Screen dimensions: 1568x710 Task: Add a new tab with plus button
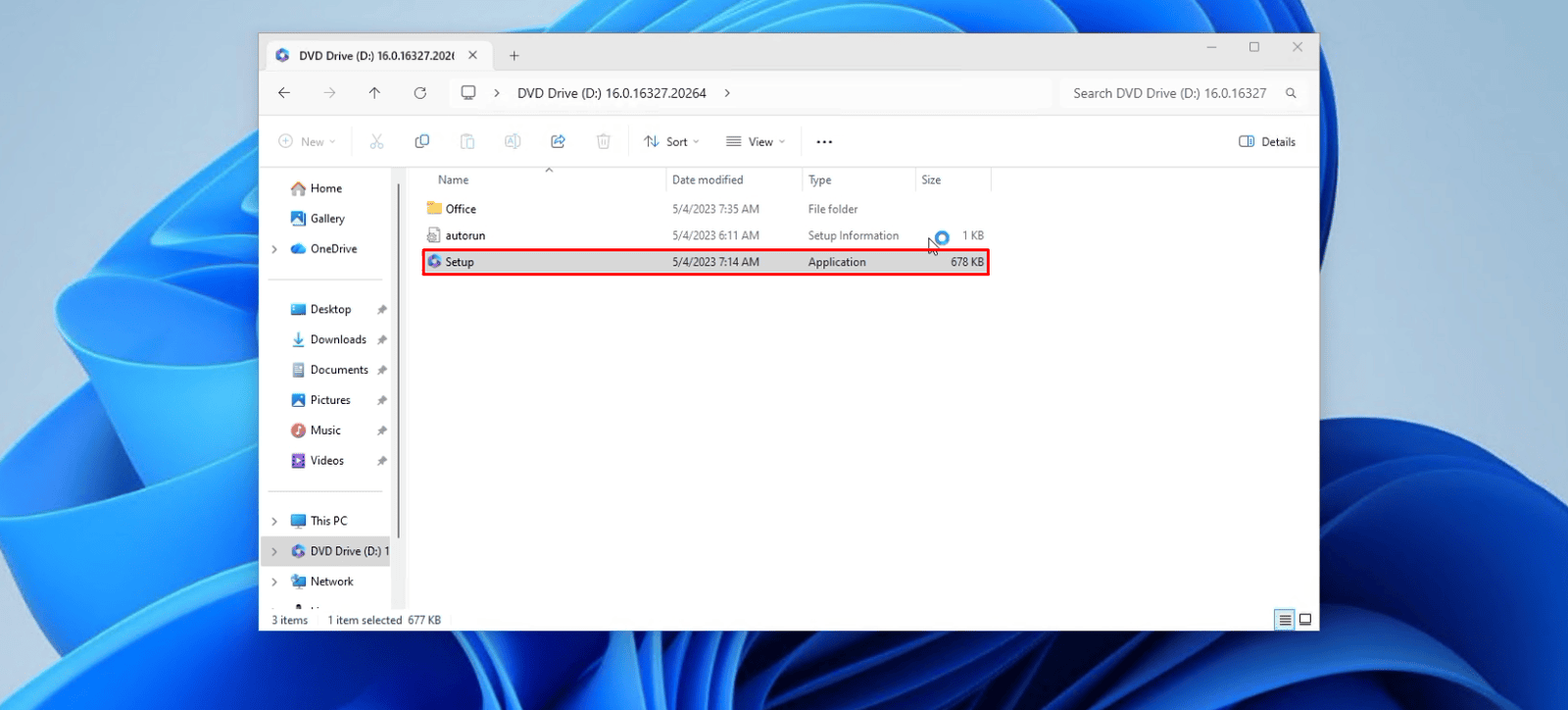click(514, 56)
